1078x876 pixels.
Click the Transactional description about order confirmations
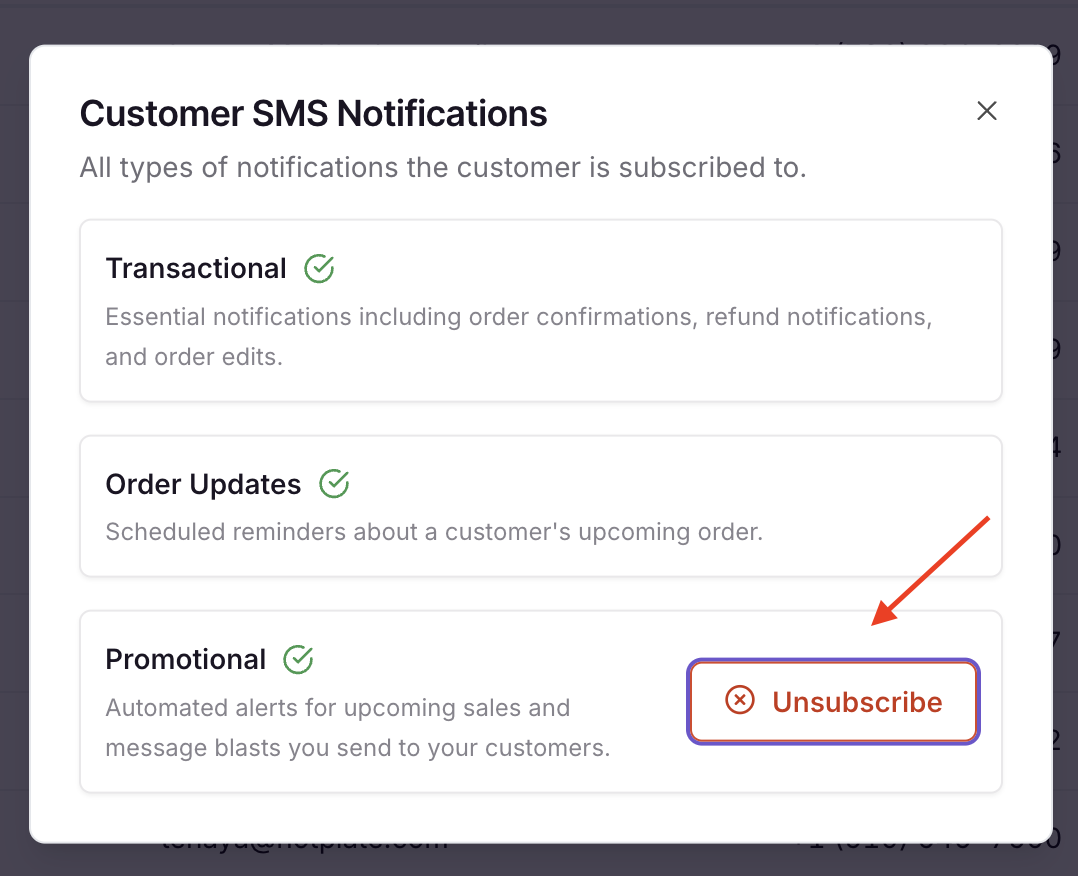coord(518,318)
